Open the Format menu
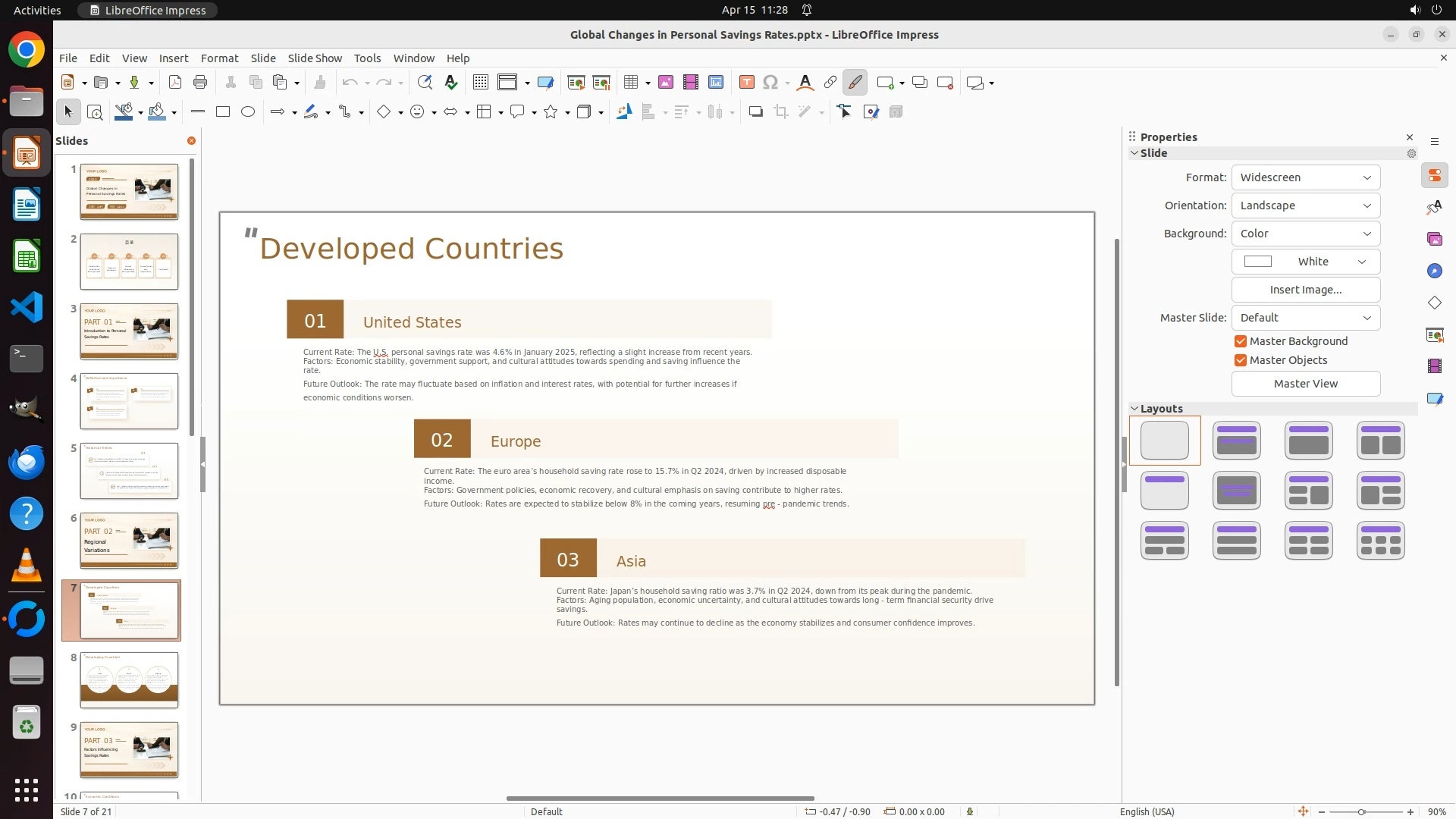This screenshot has height=819, width=1456. (x=219, y=58)
